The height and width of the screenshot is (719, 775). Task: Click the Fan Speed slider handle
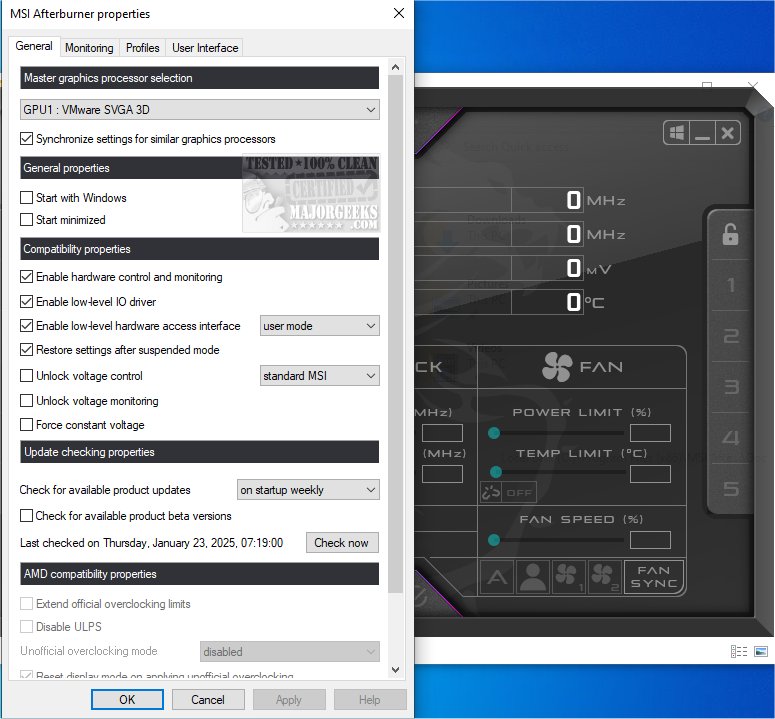point(494,540)
